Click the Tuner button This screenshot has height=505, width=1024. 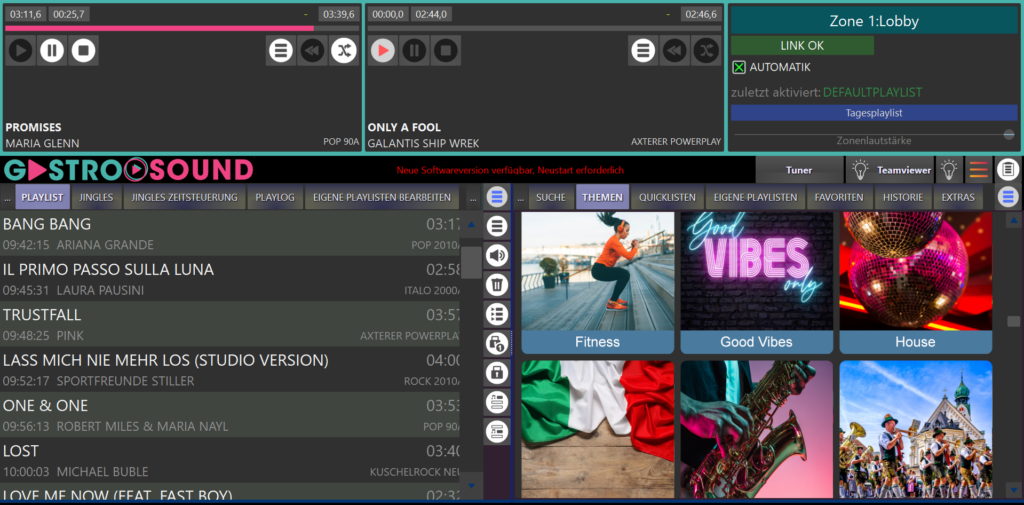(x=799, y=170)
